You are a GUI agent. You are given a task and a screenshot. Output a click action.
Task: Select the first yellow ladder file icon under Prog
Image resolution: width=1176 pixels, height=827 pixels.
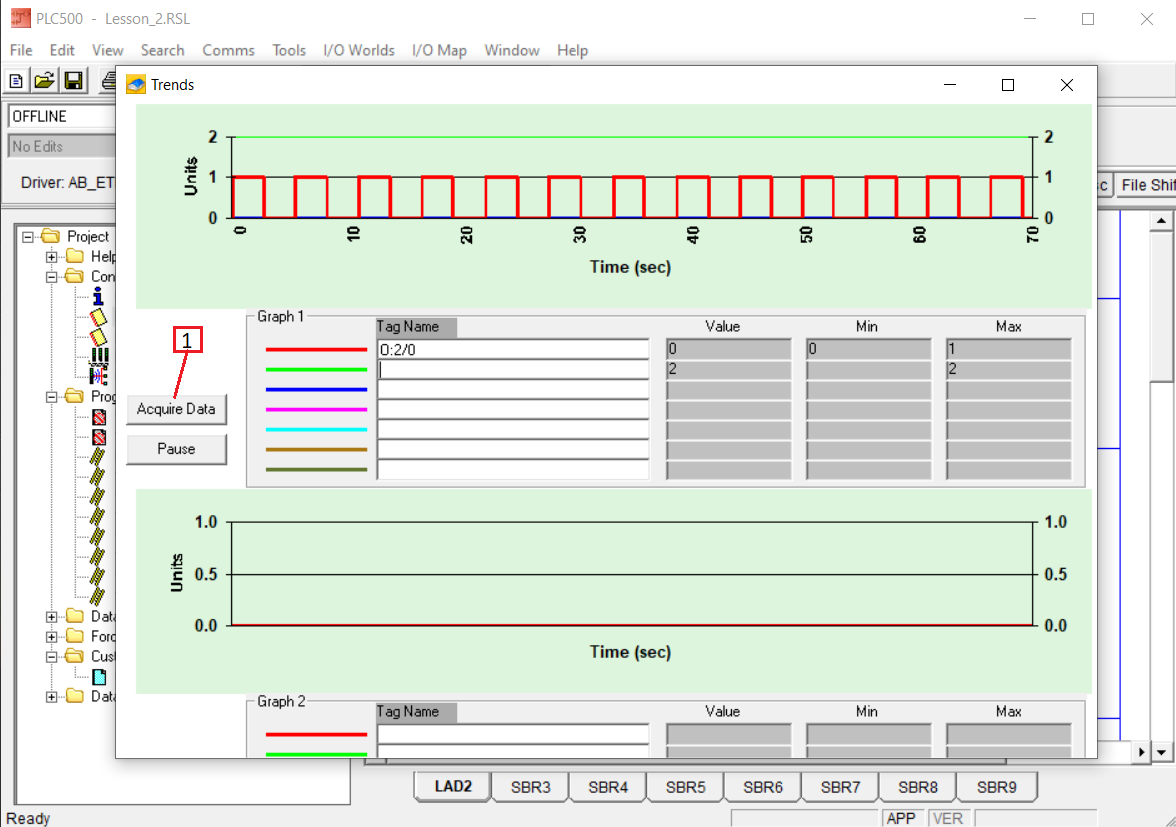98,457
